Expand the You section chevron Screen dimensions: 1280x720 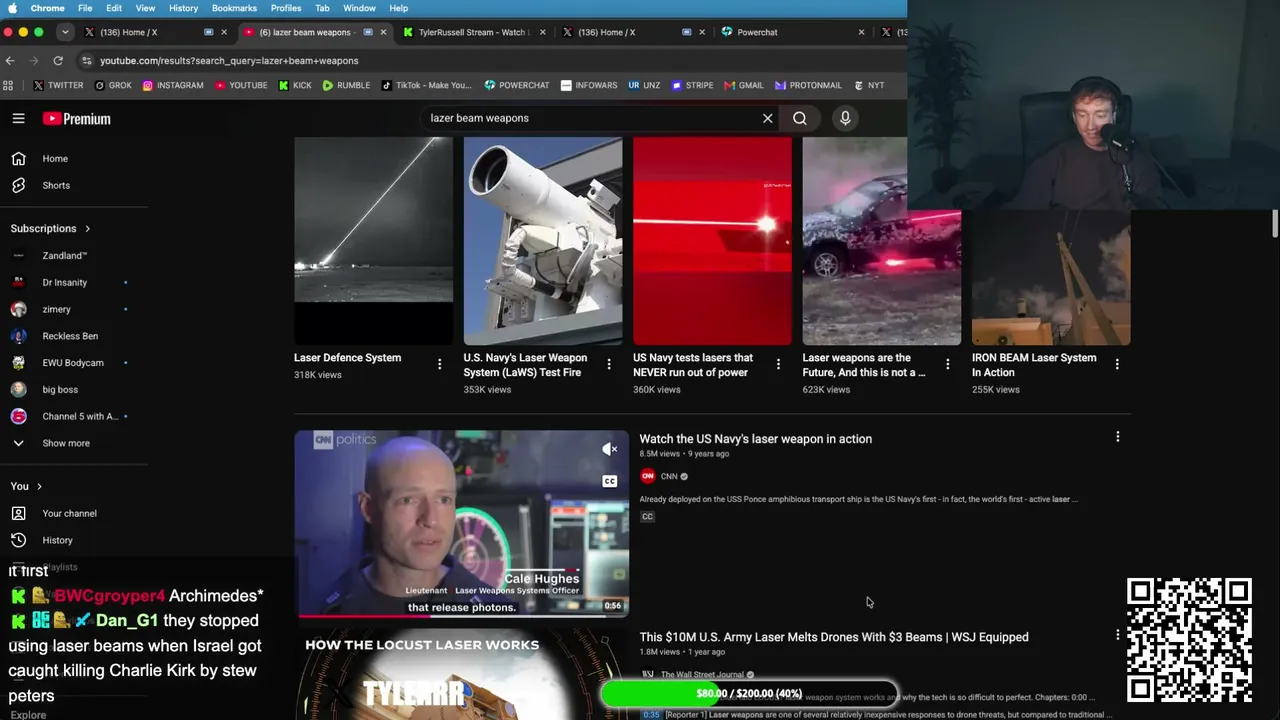click(x=39, y=486)
